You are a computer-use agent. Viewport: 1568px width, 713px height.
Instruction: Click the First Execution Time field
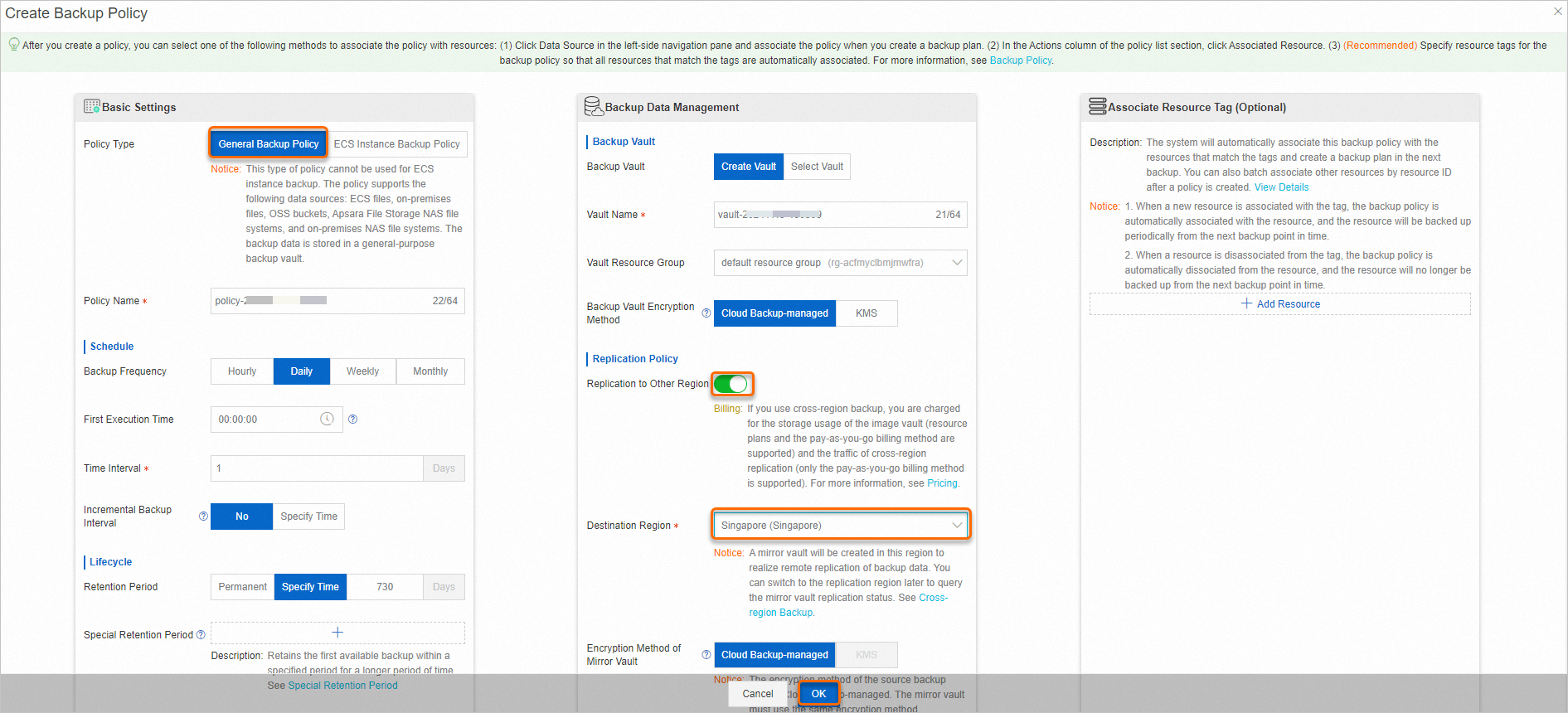coord(277,420)
